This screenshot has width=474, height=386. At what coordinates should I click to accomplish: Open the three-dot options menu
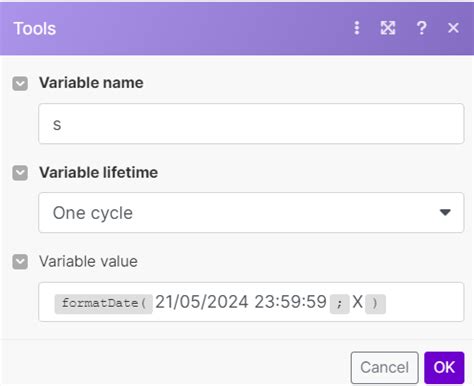357,28
